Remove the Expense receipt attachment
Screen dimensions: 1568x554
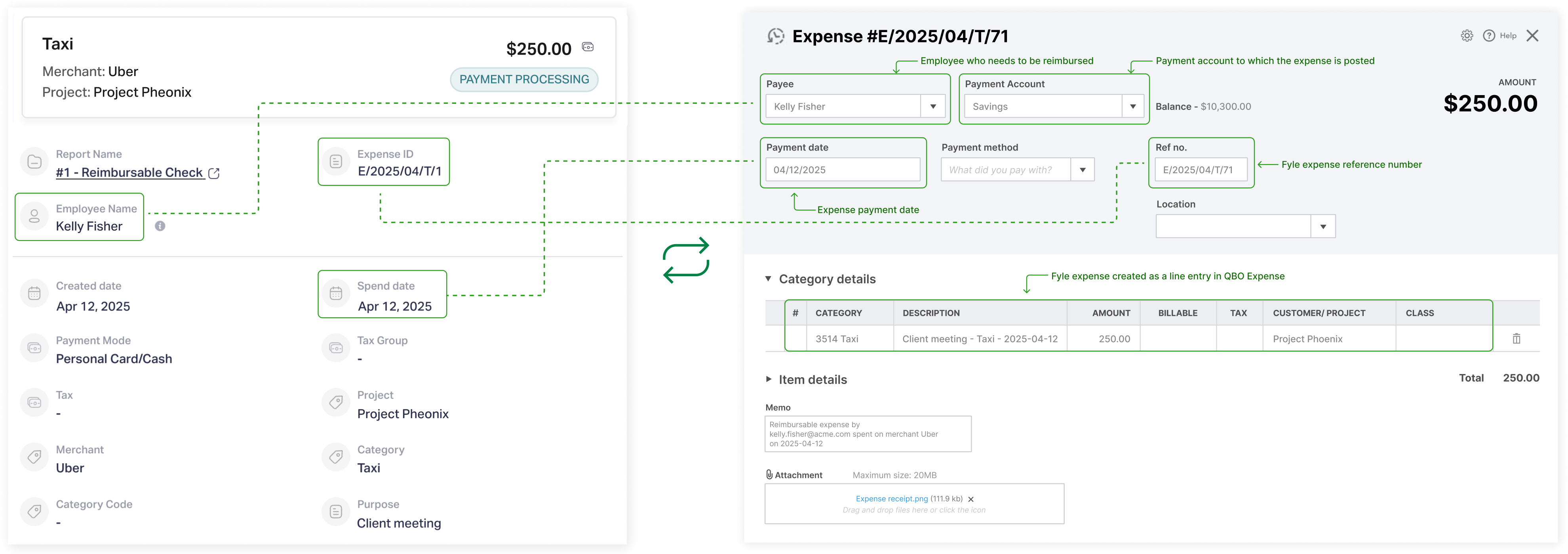point(971,499)
